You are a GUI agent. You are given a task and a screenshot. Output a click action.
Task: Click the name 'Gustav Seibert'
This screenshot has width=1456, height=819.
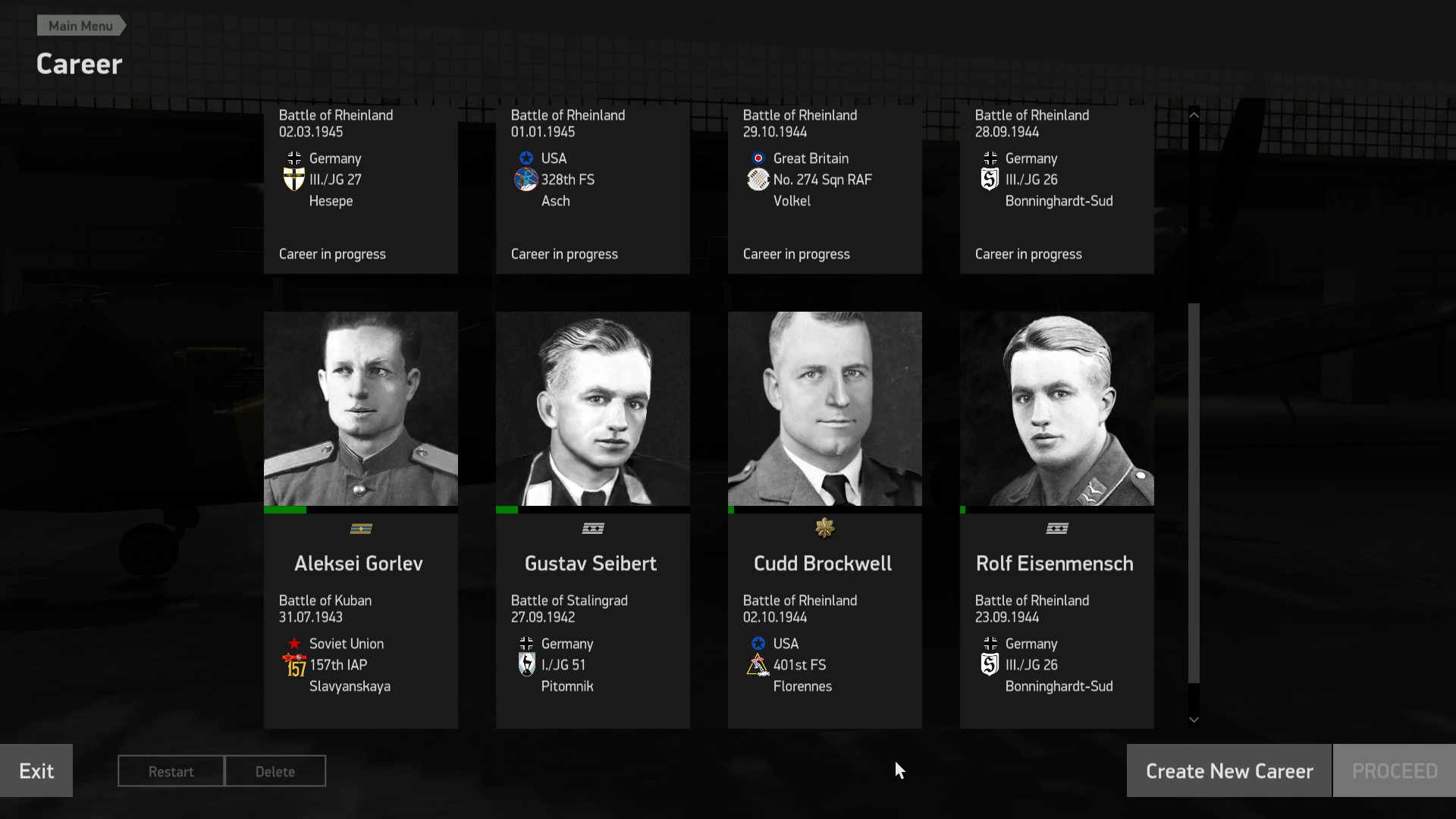[591, 563]
